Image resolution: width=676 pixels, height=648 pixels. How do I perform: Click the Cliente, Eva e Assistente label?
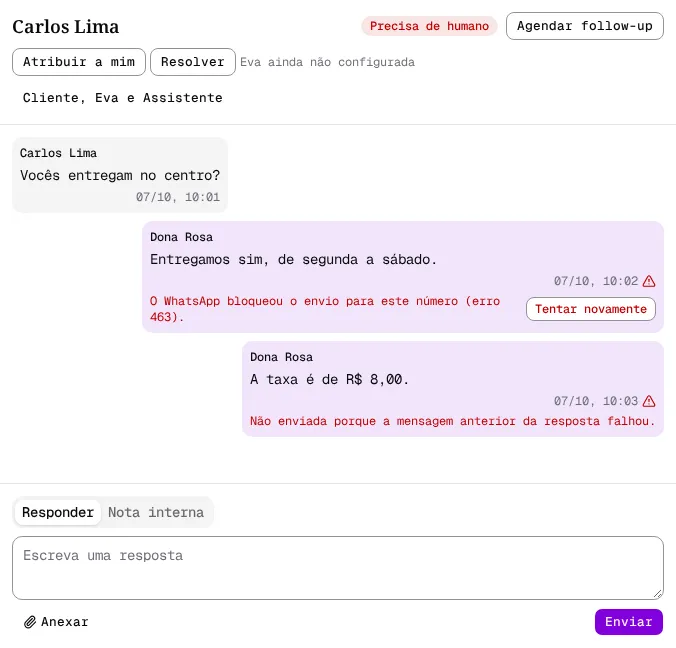(x=122, y=98)
